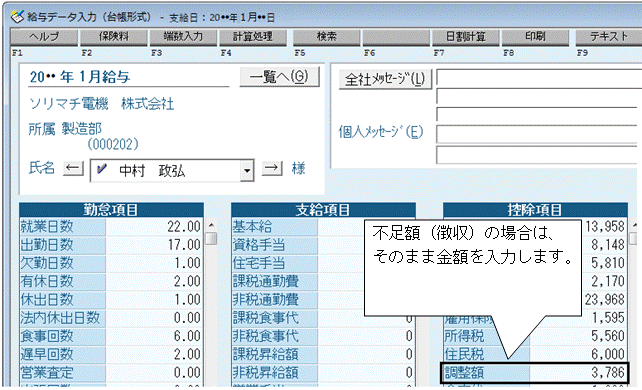Click the 就業日数 row label
The image size is (642, 390).
point(63,226)
